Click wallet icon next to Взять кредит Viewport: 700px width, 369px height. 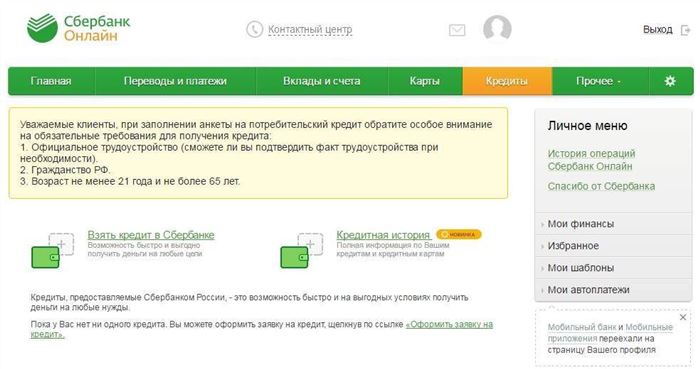[x=52, y=250]
